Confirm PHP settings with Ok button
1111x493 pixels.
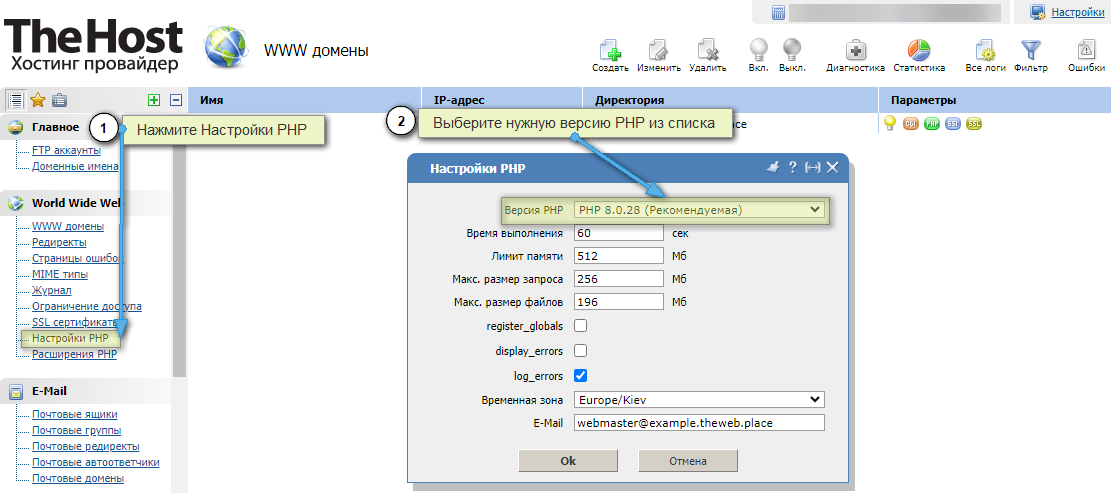(568, 460)
